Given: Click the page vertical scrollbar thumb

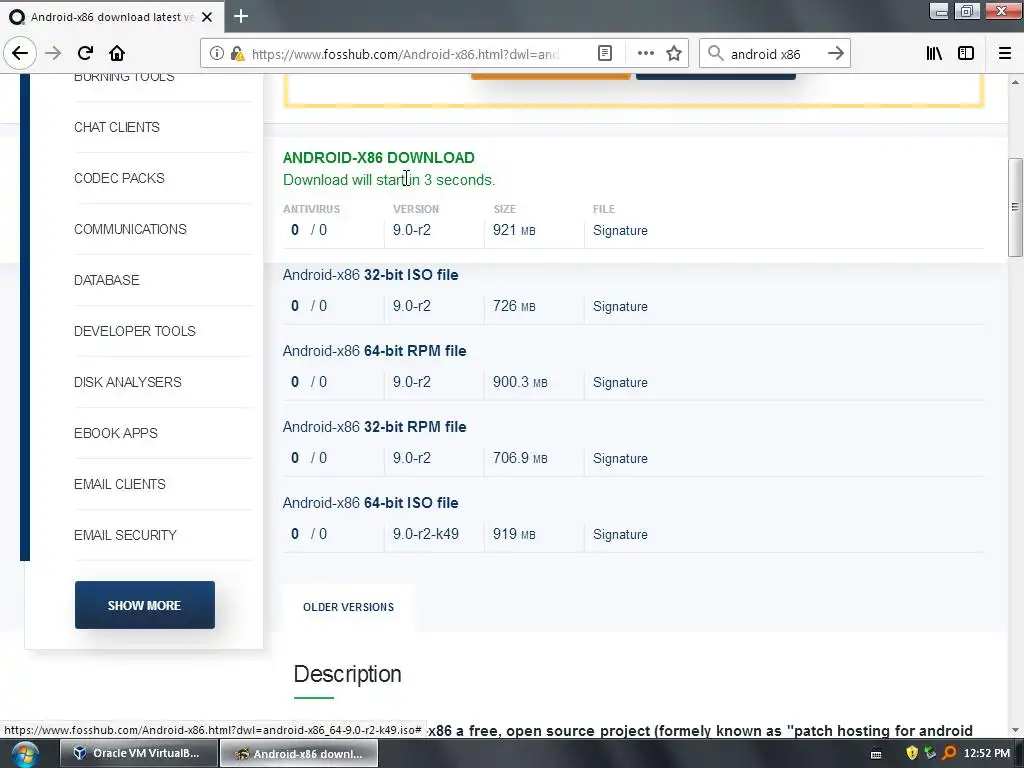Looking at the screenshot, I should click(x=1015, y=207).
